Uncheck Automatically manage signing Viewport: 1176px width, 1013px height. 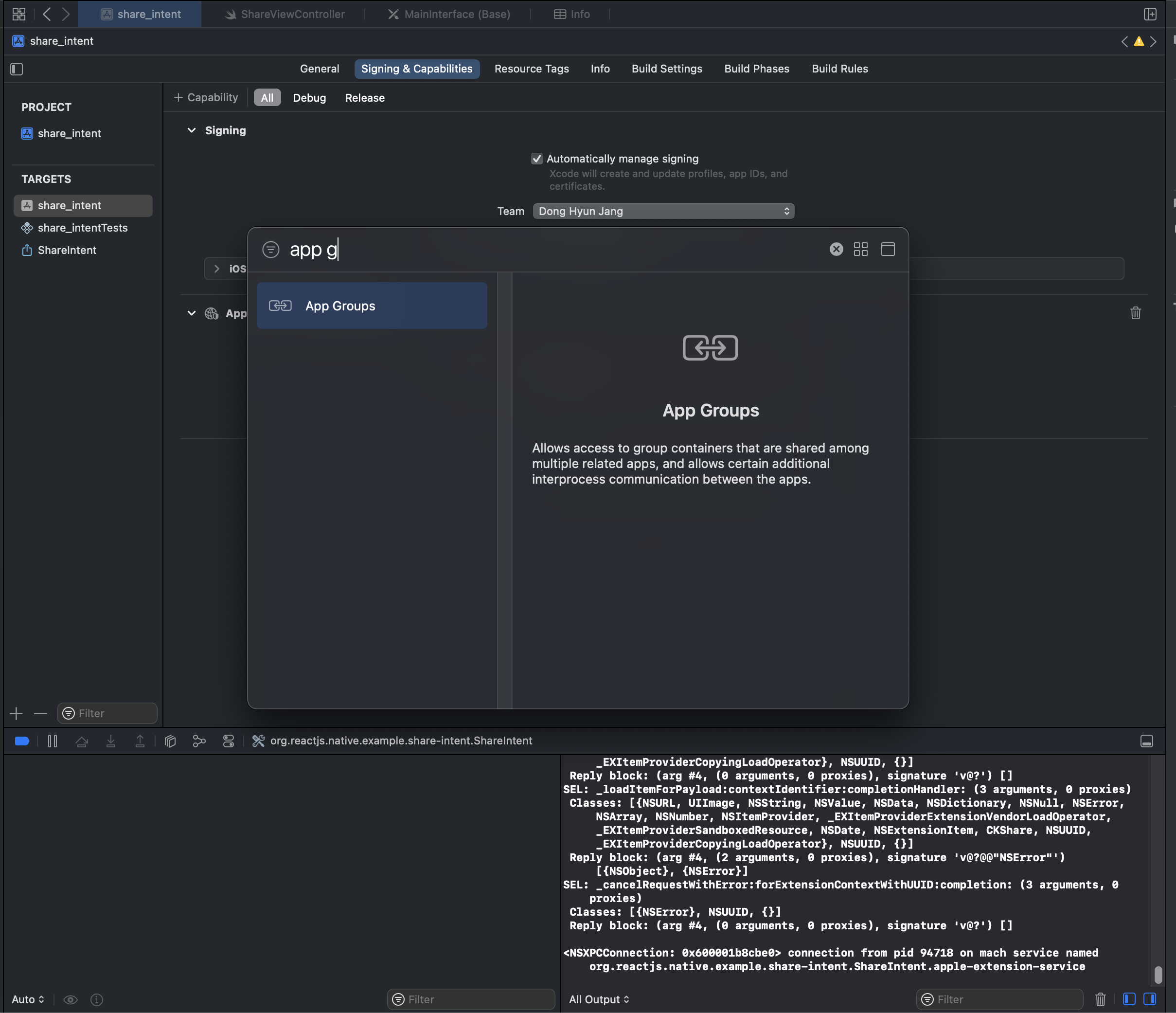click(536, 159)
